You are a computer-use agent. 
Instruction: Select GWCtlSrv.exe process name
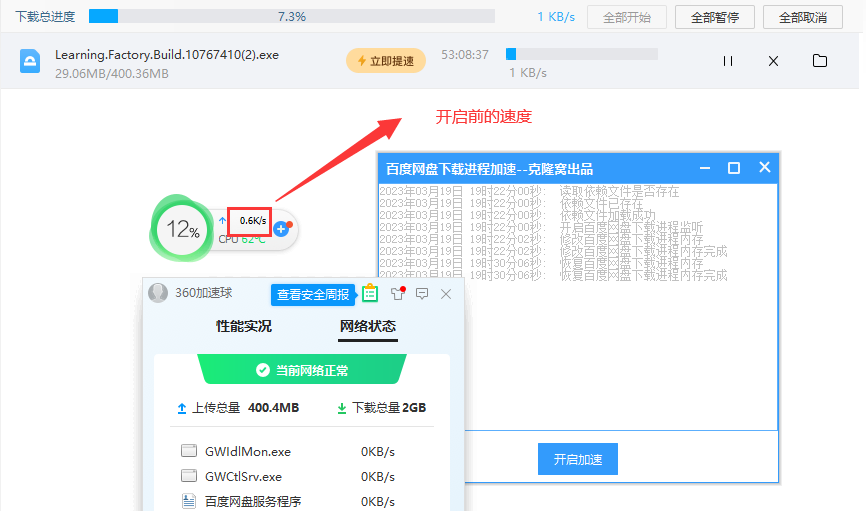pyautogui.click(x=243, y=476)
